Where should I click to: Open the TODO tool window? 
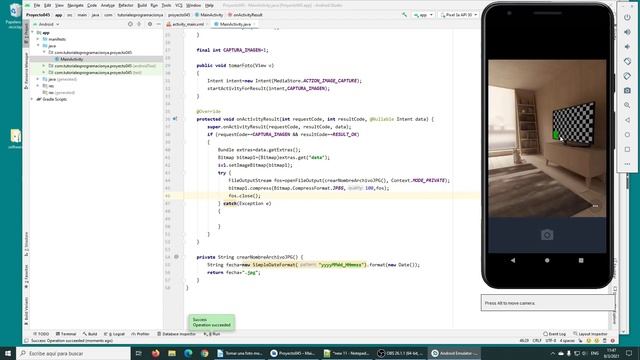(41, 334)
